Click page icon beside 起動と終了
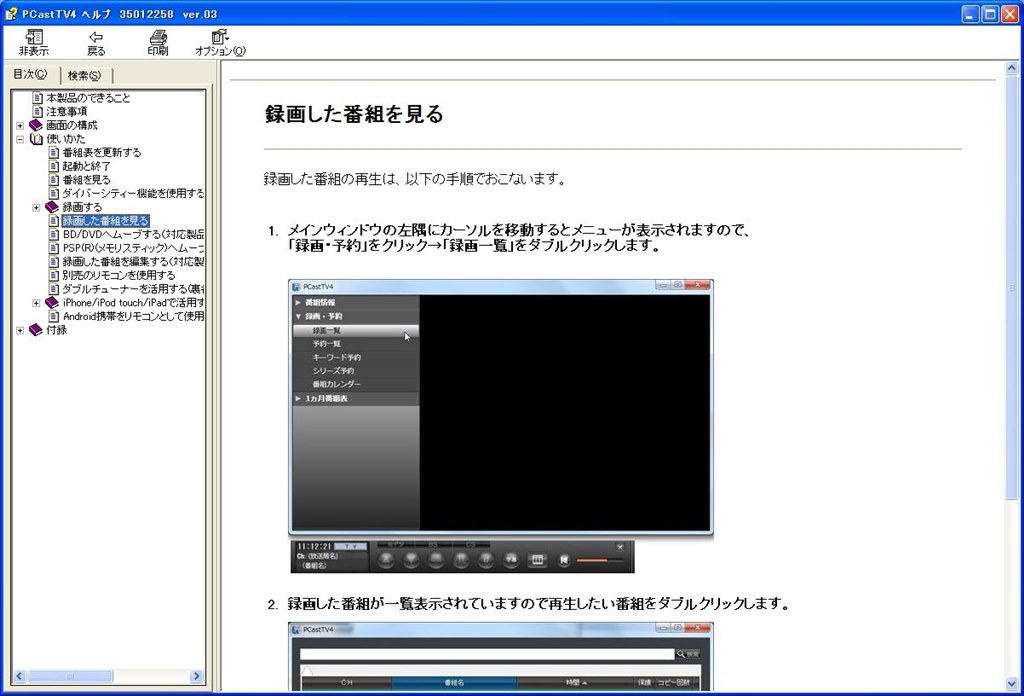 tap(54, 166)
